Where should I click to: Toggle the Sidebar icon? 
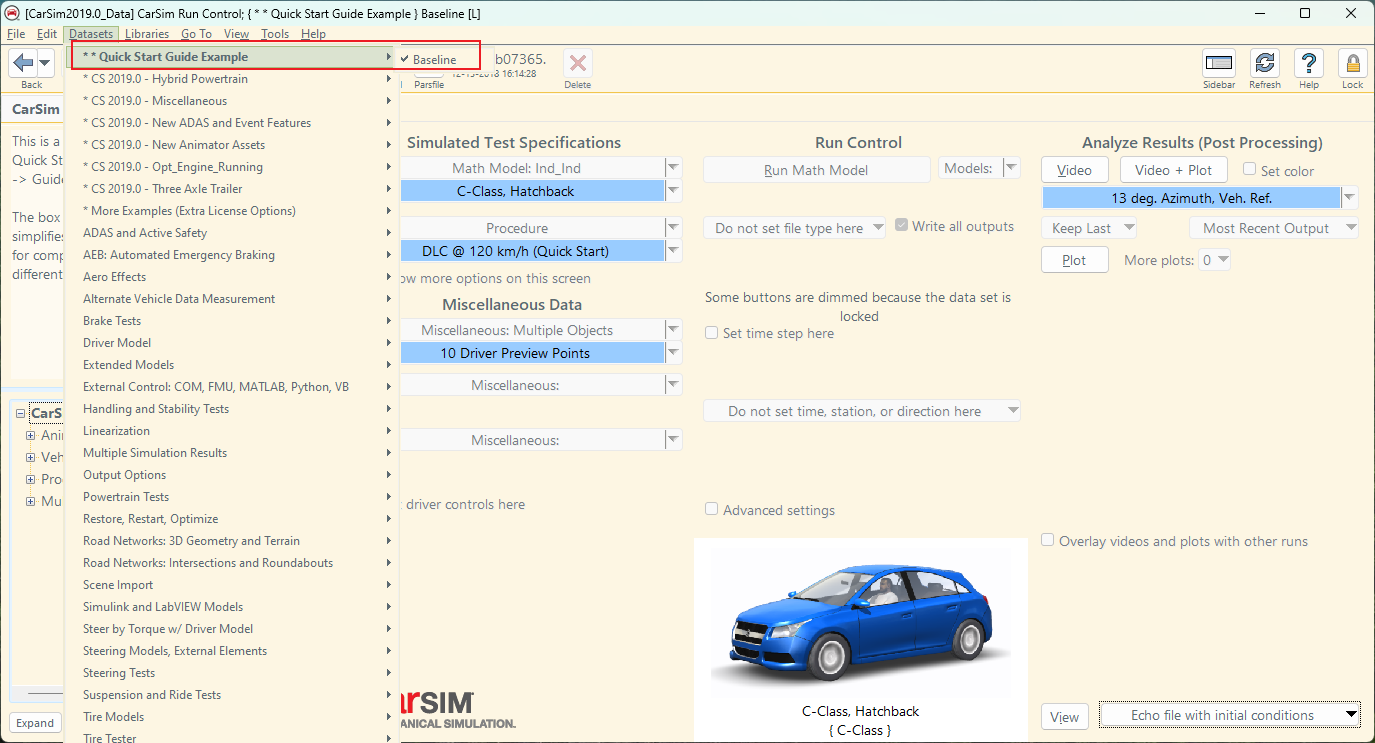tap(1218, 63)
